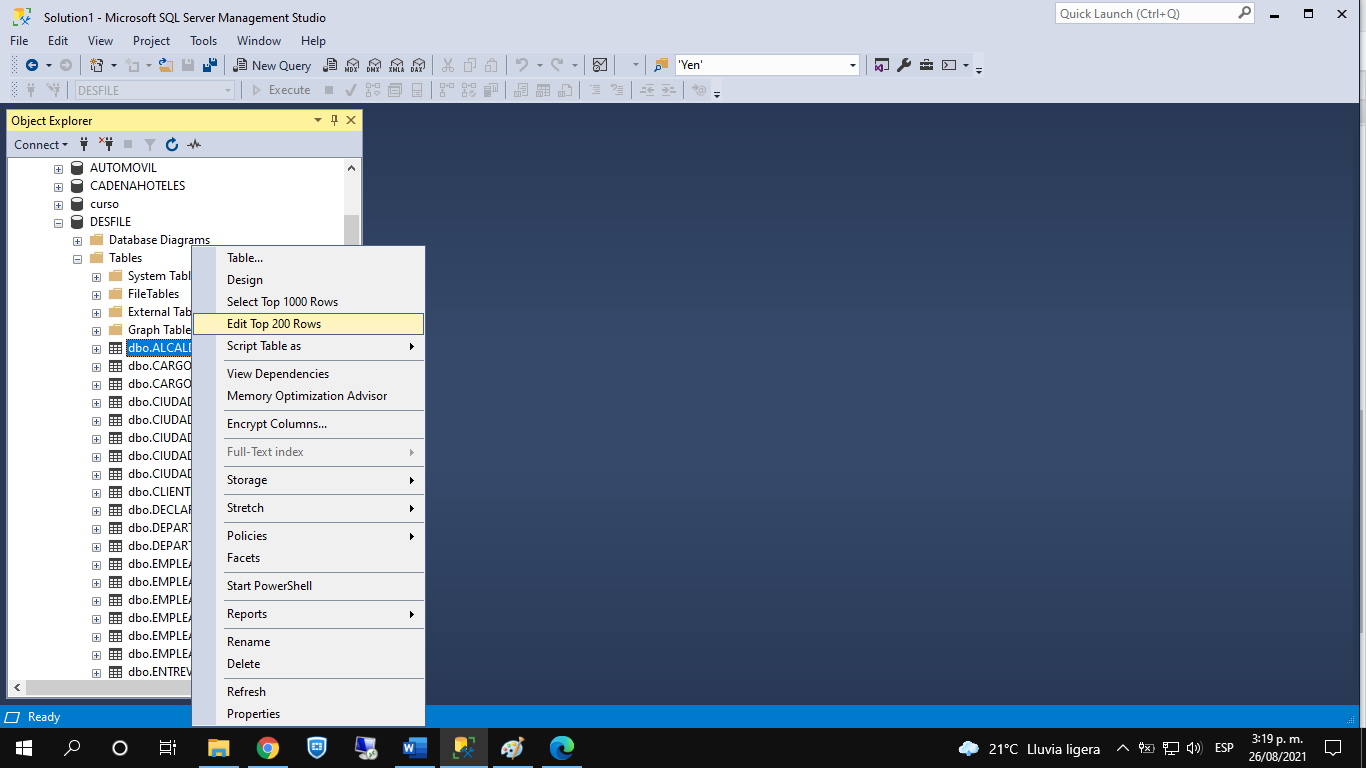Viewport: 1366px width, 768px height.
Task: Open the Edit menu
Action: coord(58,41)
